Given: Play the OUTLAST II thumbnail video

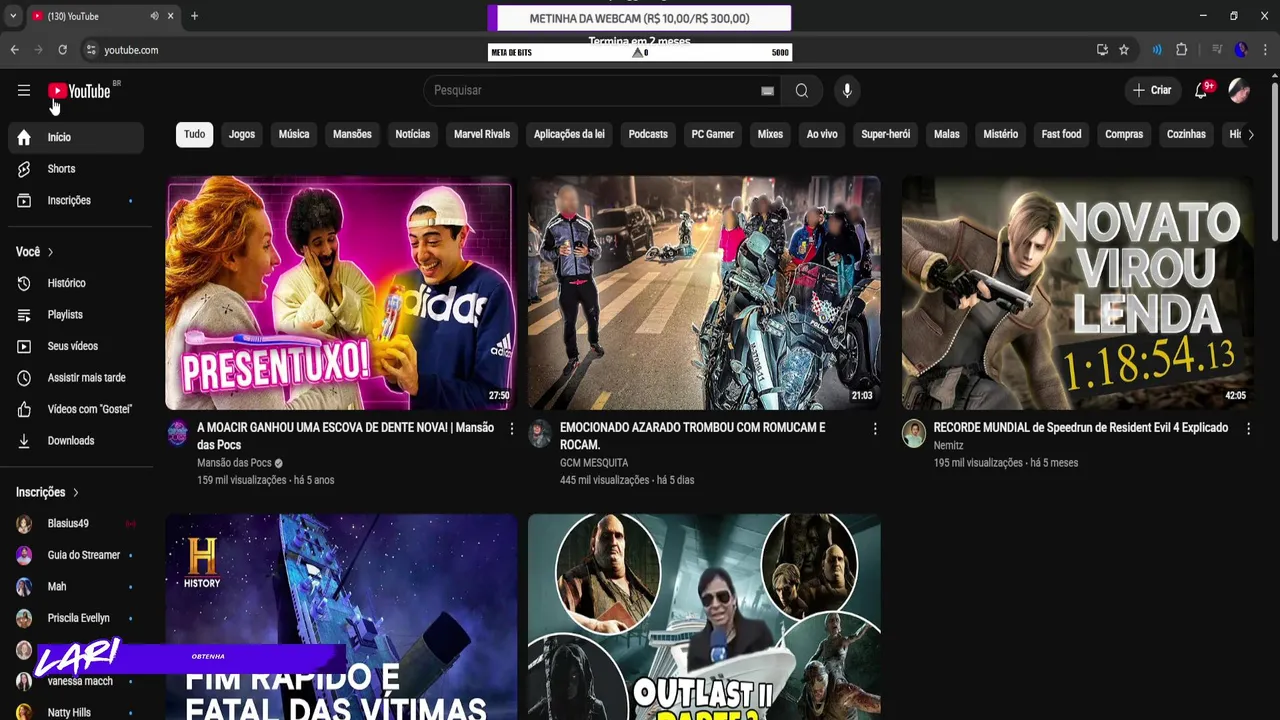Looking at the screenshot, I should [x=704, y=617].
